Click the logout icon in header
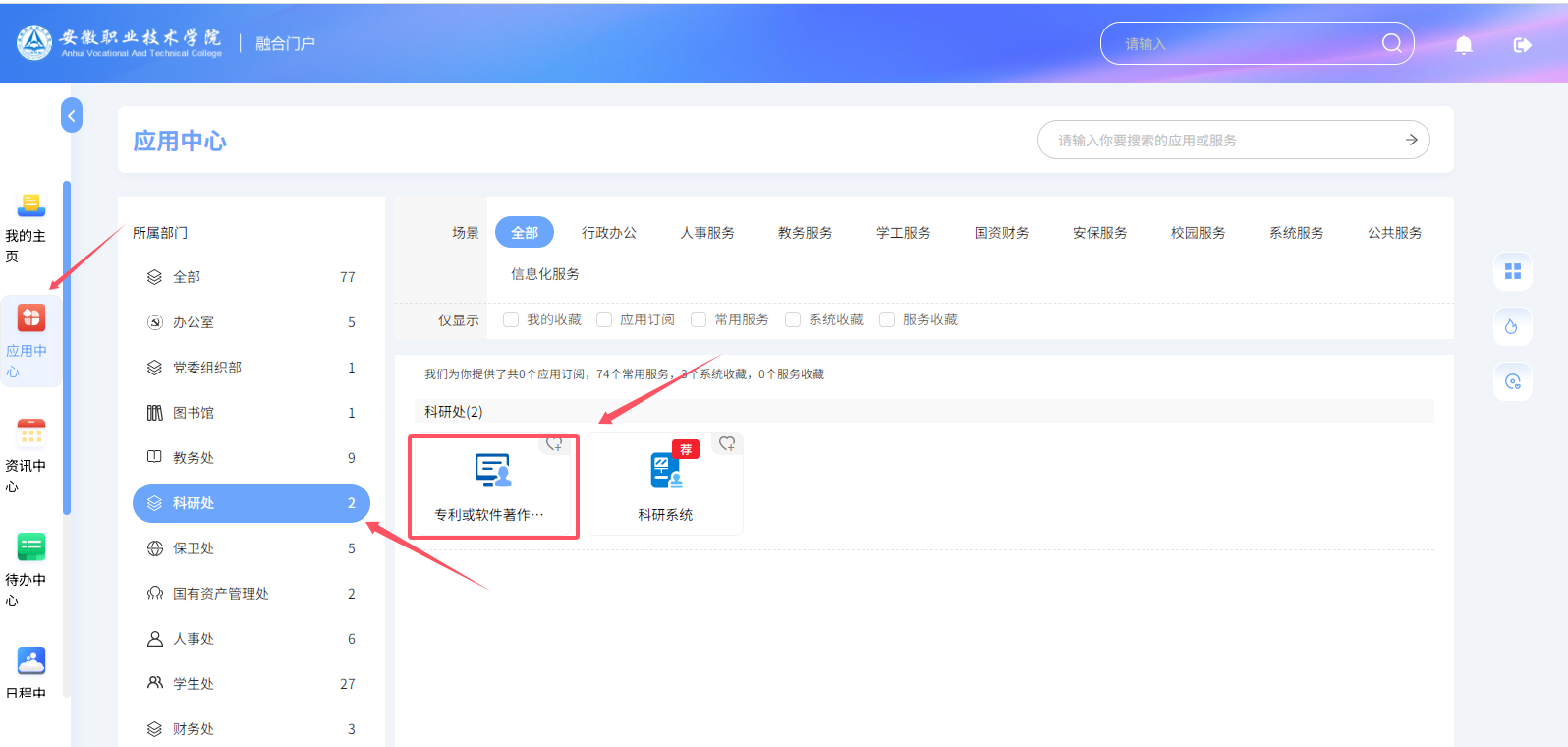This screenshot has width=1568, height=747. click(x=1522, y=44)
